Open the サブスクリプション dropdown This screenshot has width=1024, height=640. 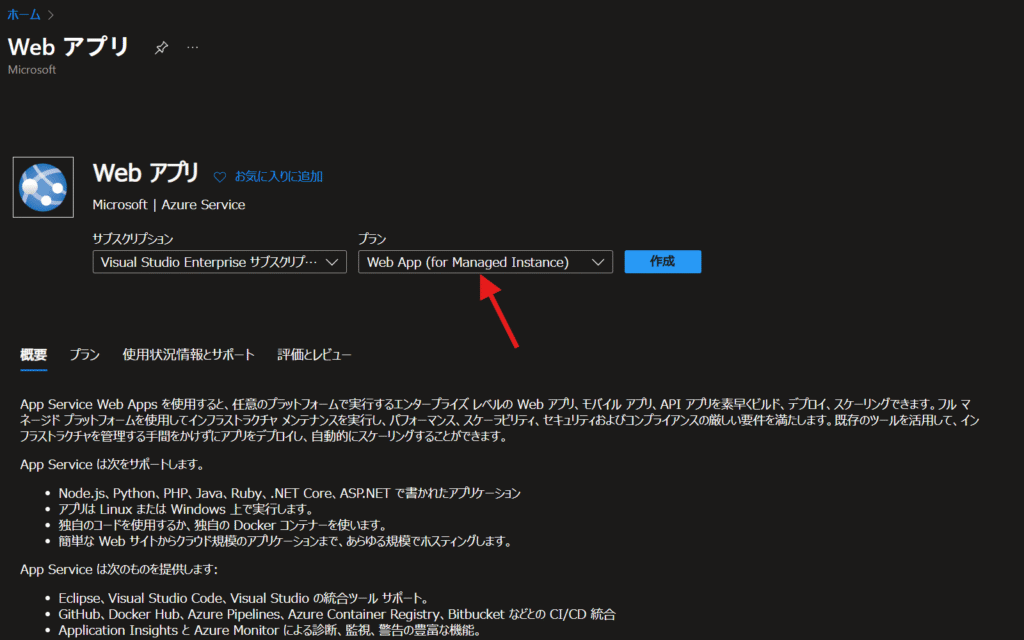pos(219,262)
